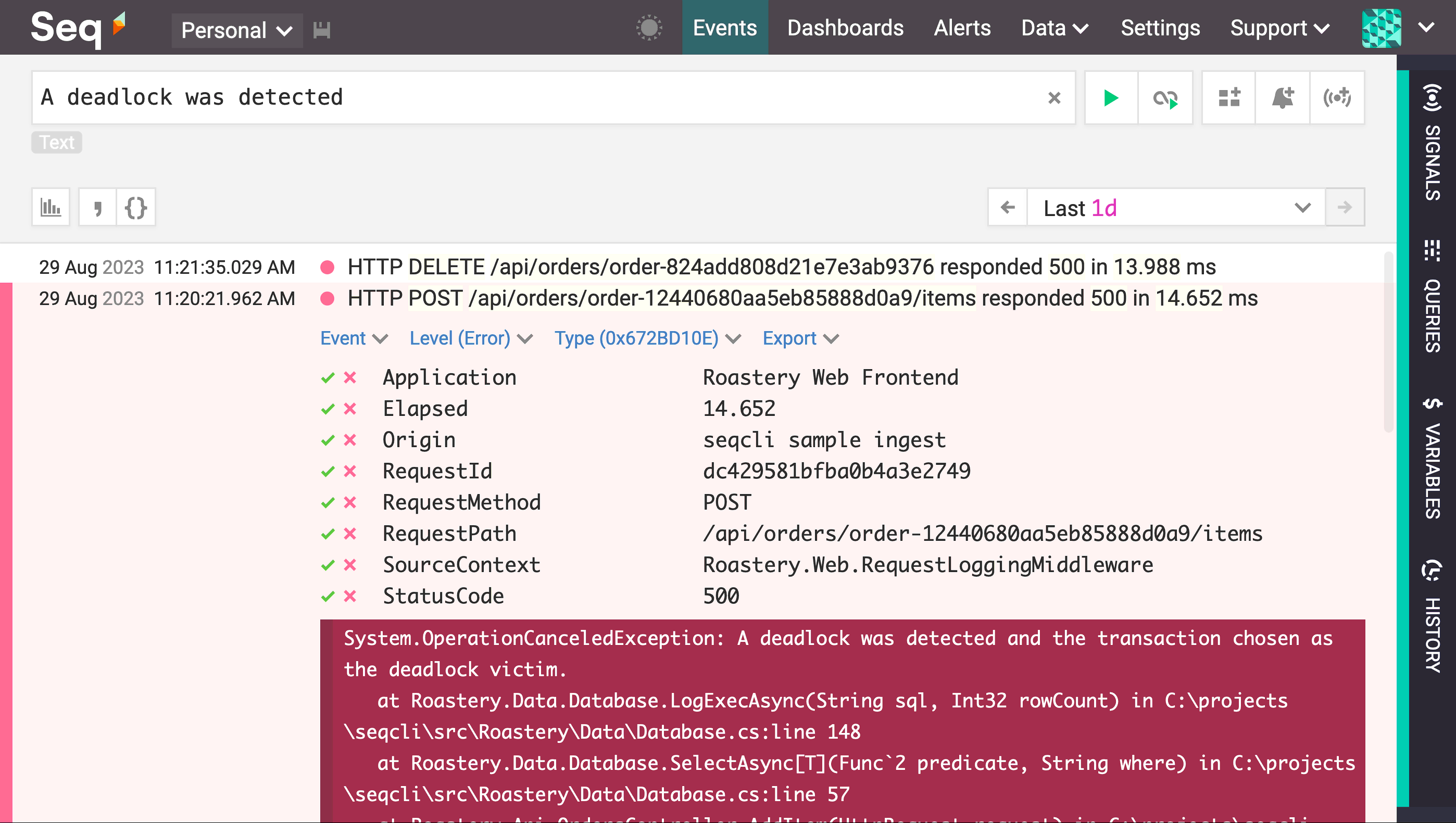Open the Queries side panel
Screen dimensions: 1456x823
tap(1432, 296)
